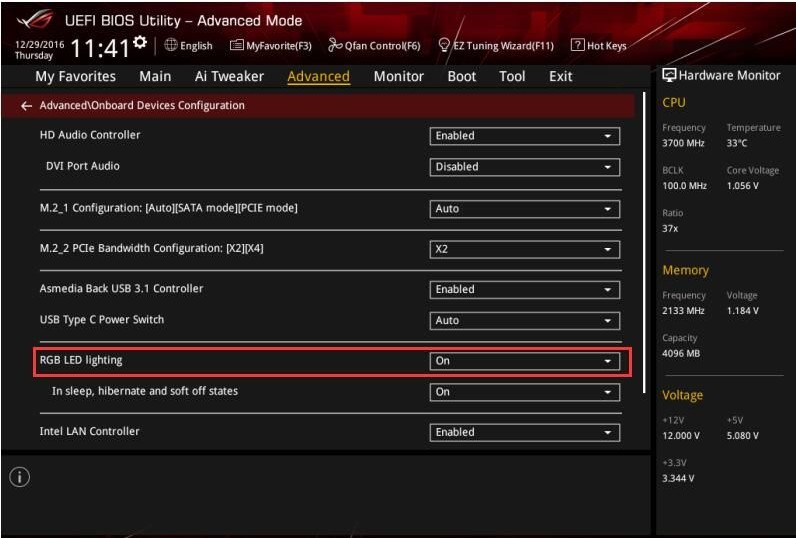
Task: Click the Qfan Control fan icon
Action: tap(335, 45)
